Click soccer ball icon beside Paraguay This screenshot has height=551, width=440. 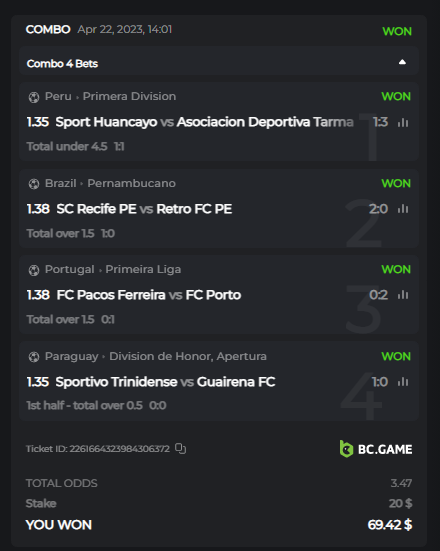tap(34, 357)
